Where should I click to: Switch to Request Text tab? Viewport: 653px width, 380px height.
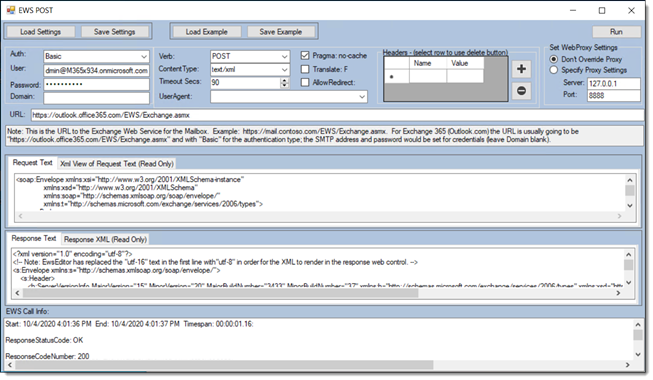pyautogui.click(x=32, y=162)
